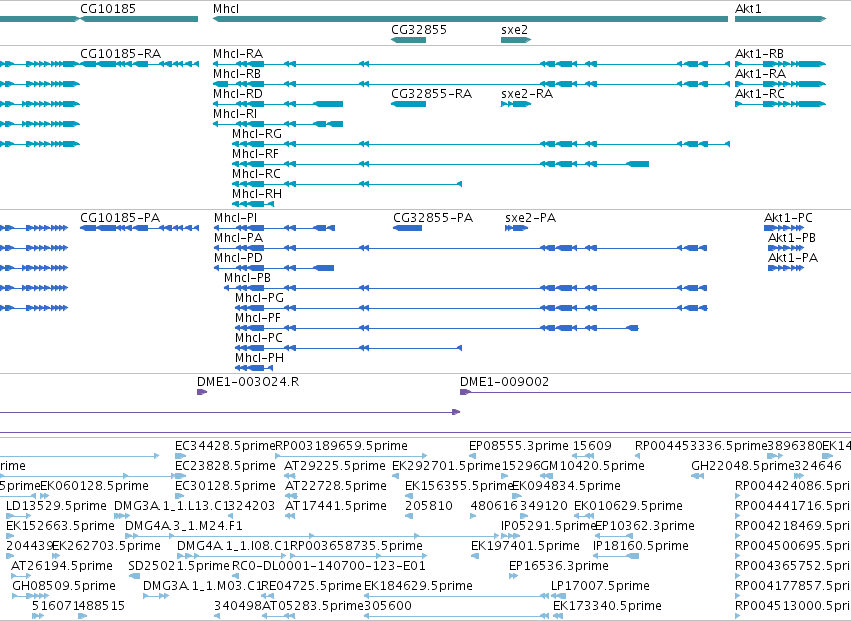This screenshot has width=851, height=621.
Task: Select the Akt1-PA protein label
Action: click(x=793, y=258)
